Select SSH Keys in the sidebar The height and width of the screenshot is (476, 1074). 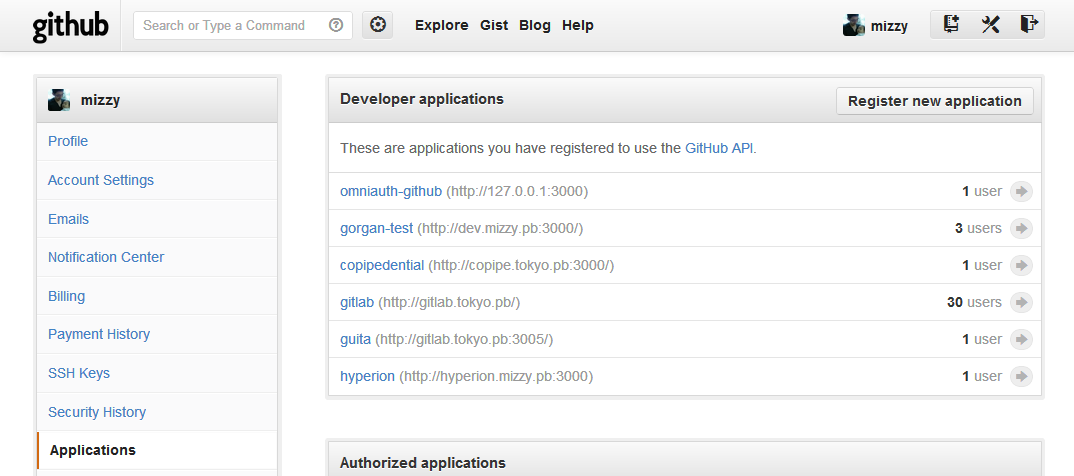[x=79, y=373]
